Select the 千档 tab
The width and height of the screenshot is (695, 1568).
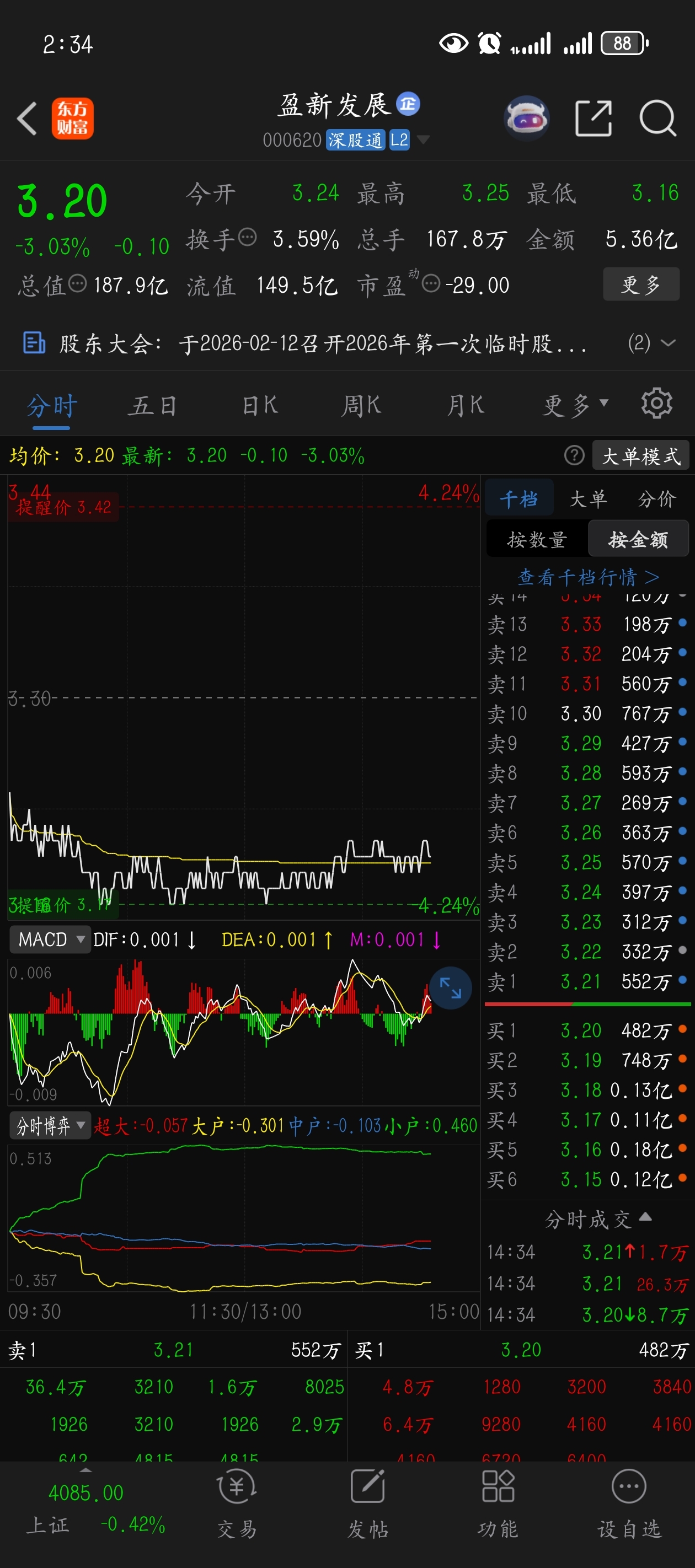tap(519, 498)
